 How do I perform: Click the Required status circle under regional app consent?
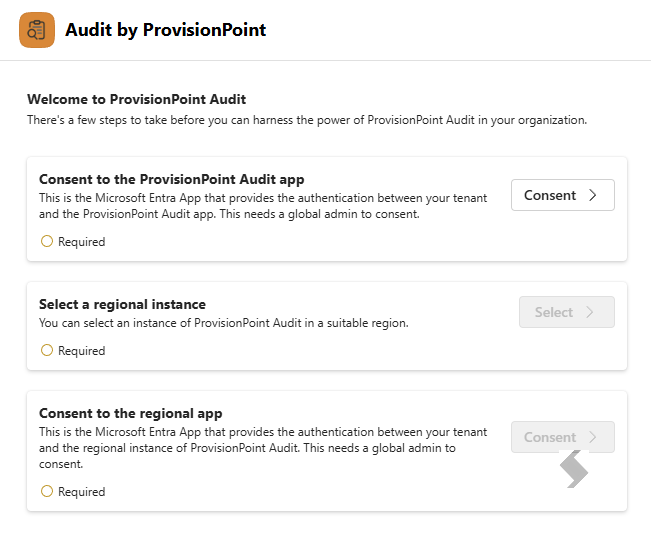pyautogui.click(x=47, y=491)
